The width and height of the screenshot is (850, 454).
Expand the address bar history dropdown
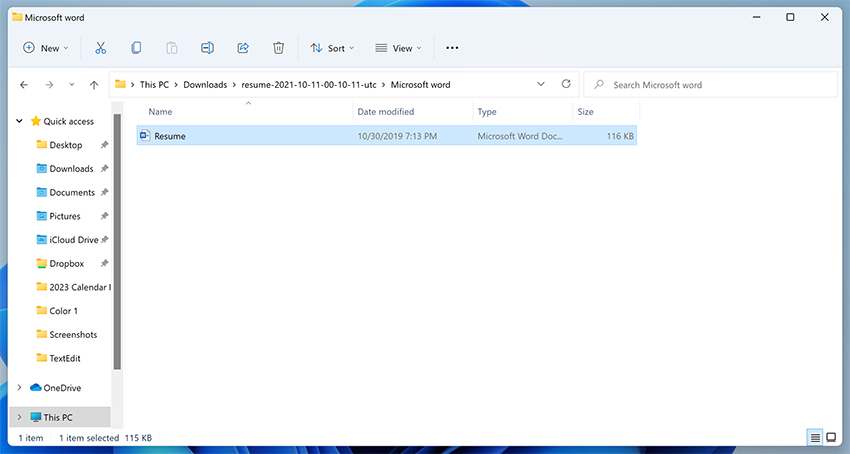tap(540, 84)
